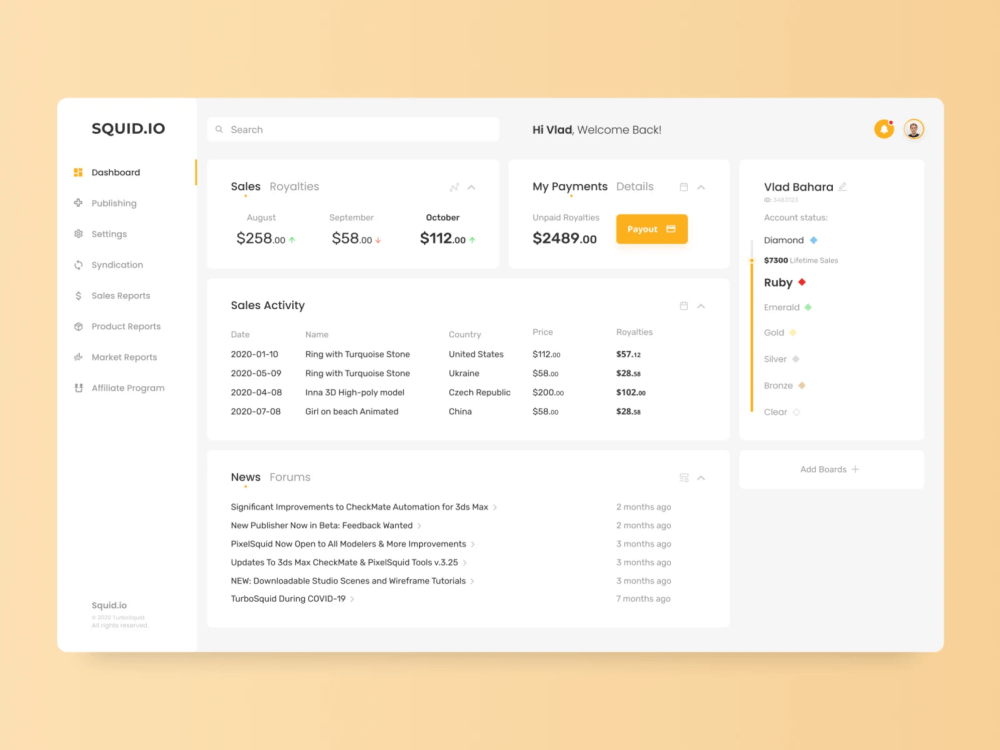Viewport: 1000px width, 750px height.
Task: Open the Publishing menu item
Action: point(114,203)
